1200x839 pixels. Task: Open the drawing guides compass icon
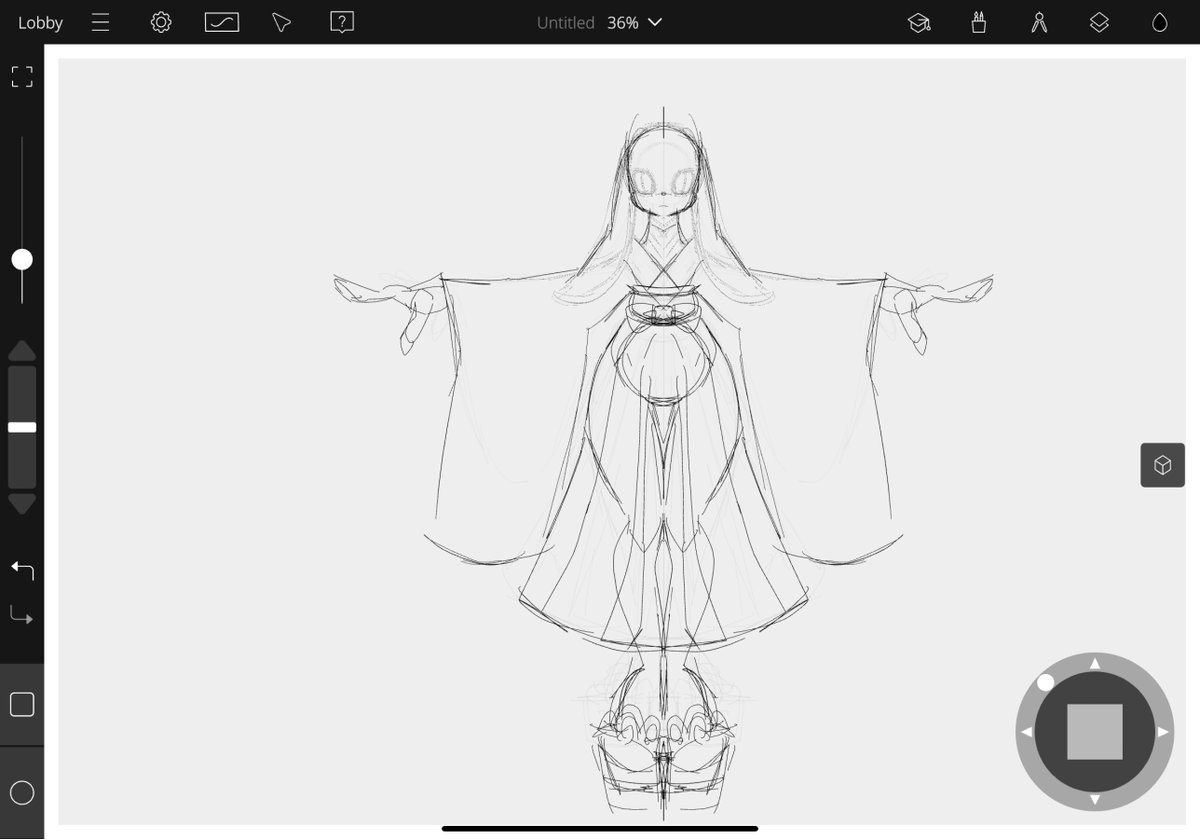click(x=1039, y=22)
